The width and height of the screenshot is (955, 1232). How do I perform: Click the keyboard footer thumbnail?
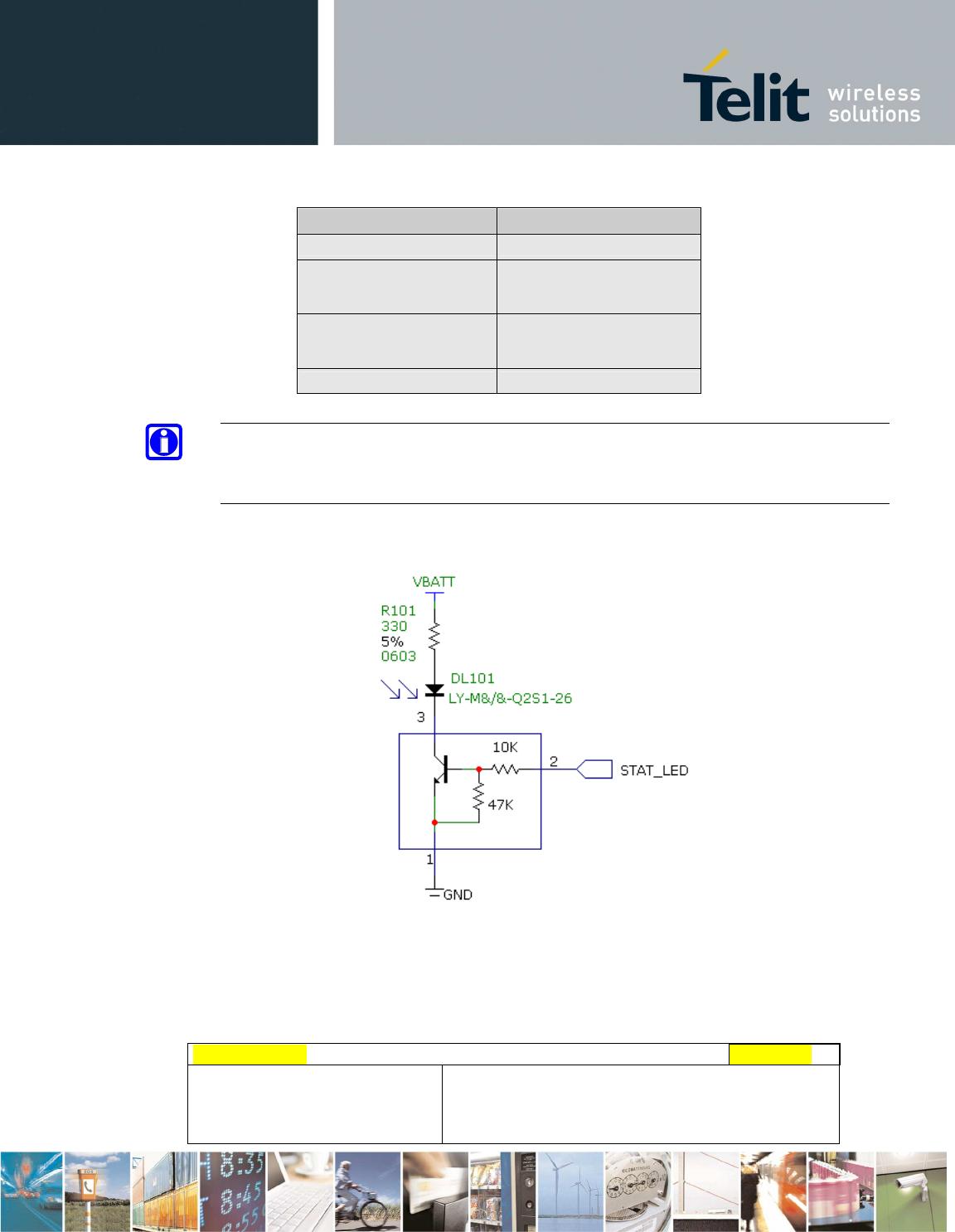tap(299, 1191)
